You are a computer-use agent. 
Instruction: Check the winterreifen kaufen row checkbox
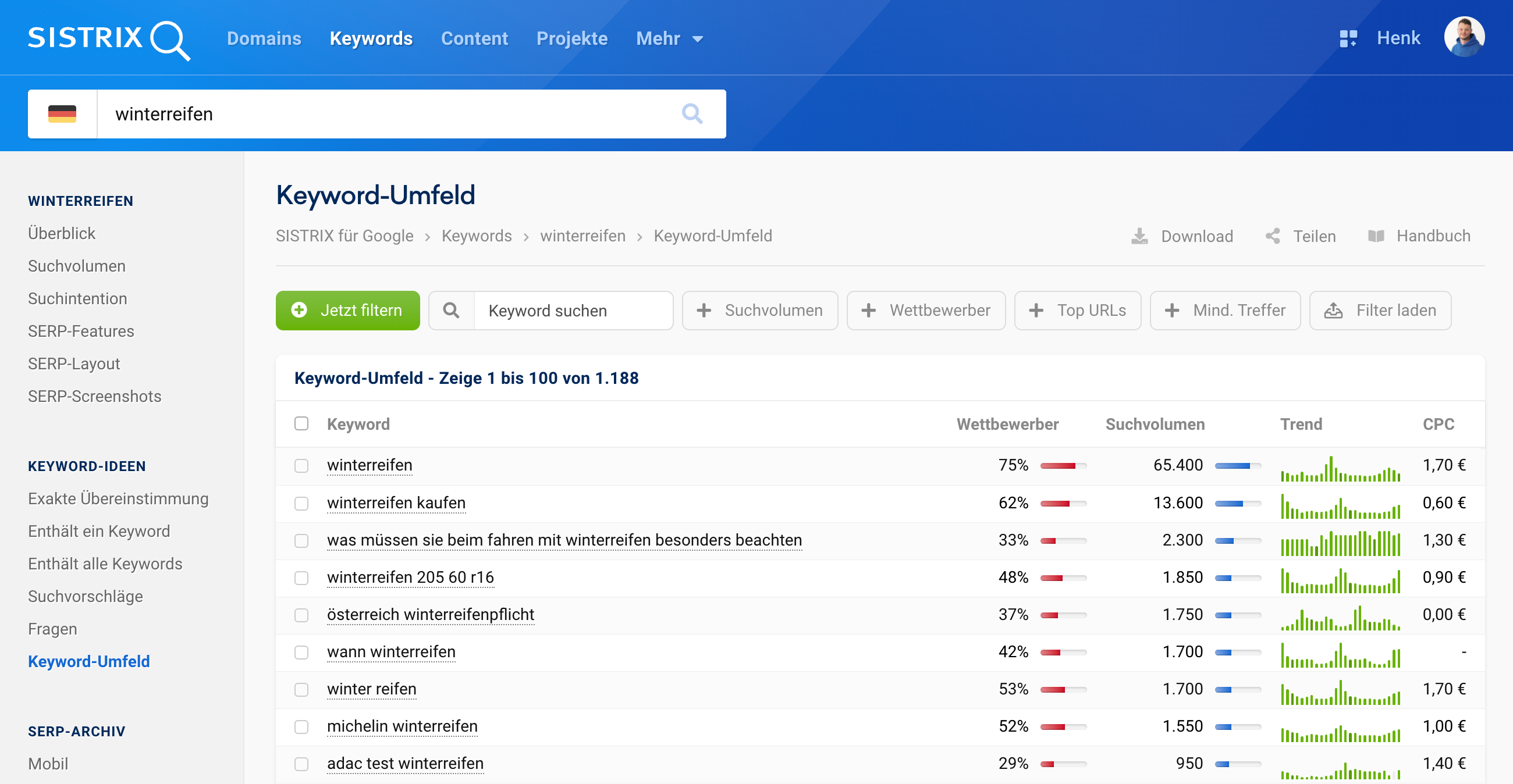[301, 503]
